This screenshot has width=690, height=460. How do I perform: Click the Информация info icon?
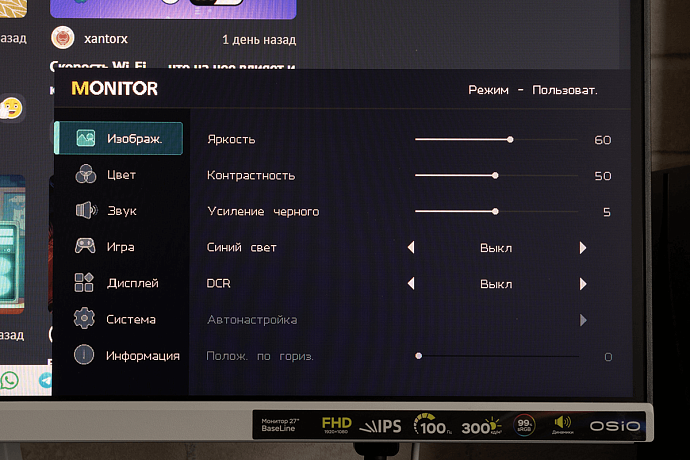click(x=85, y=355)
